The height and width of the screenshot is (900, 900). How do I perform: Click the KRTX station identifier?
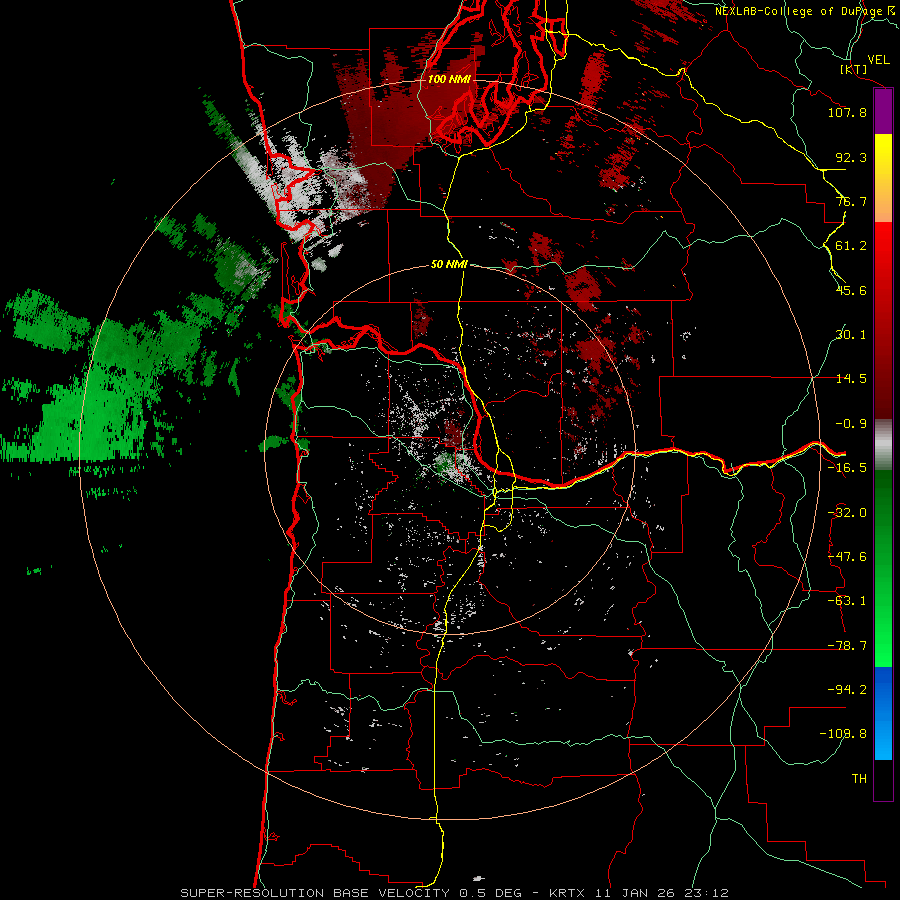[x=567, y=893]
